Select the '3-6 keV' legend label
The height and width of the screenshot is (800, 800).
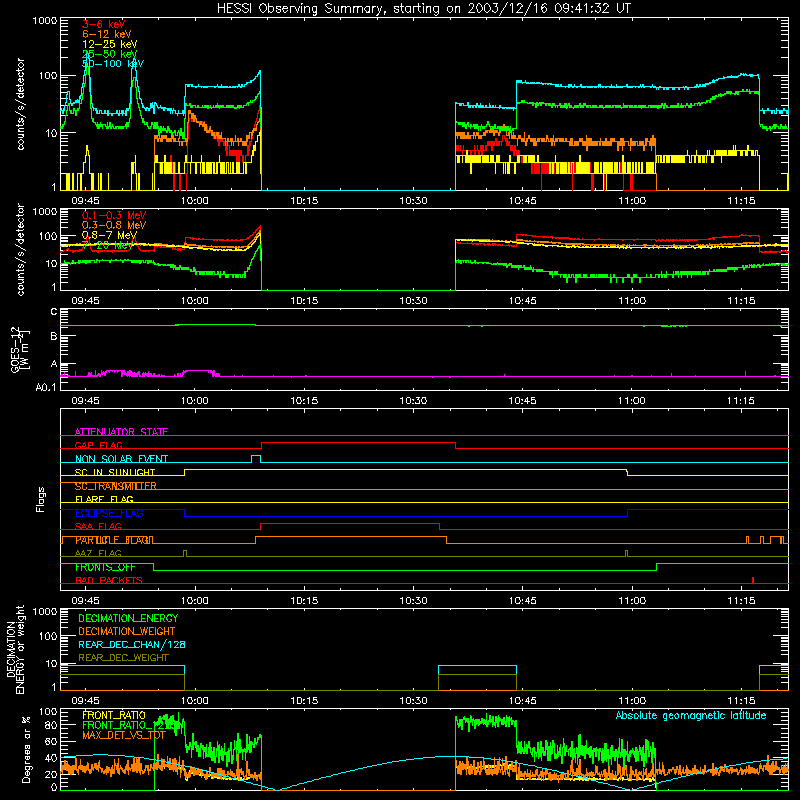tap(103, 24)
